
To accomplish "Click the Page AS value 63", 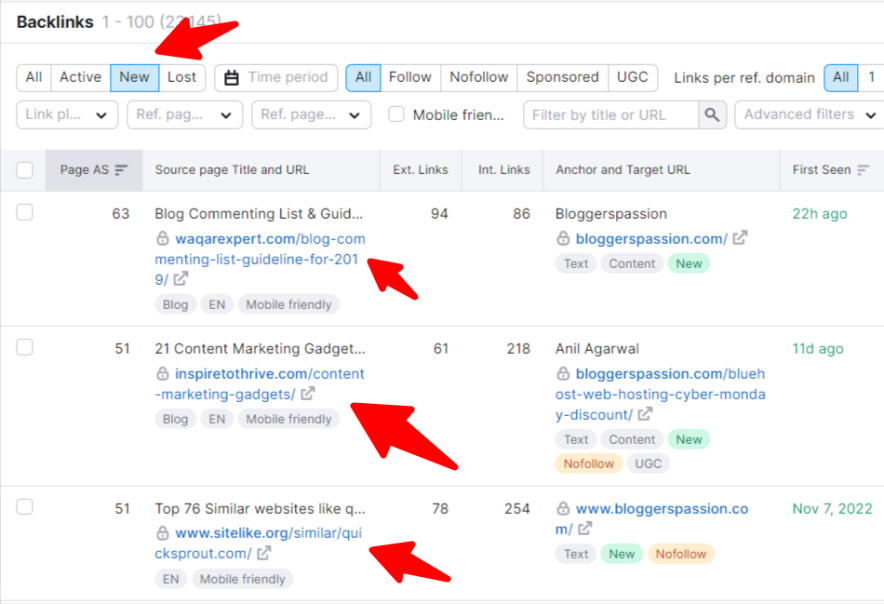I will 121,214.
